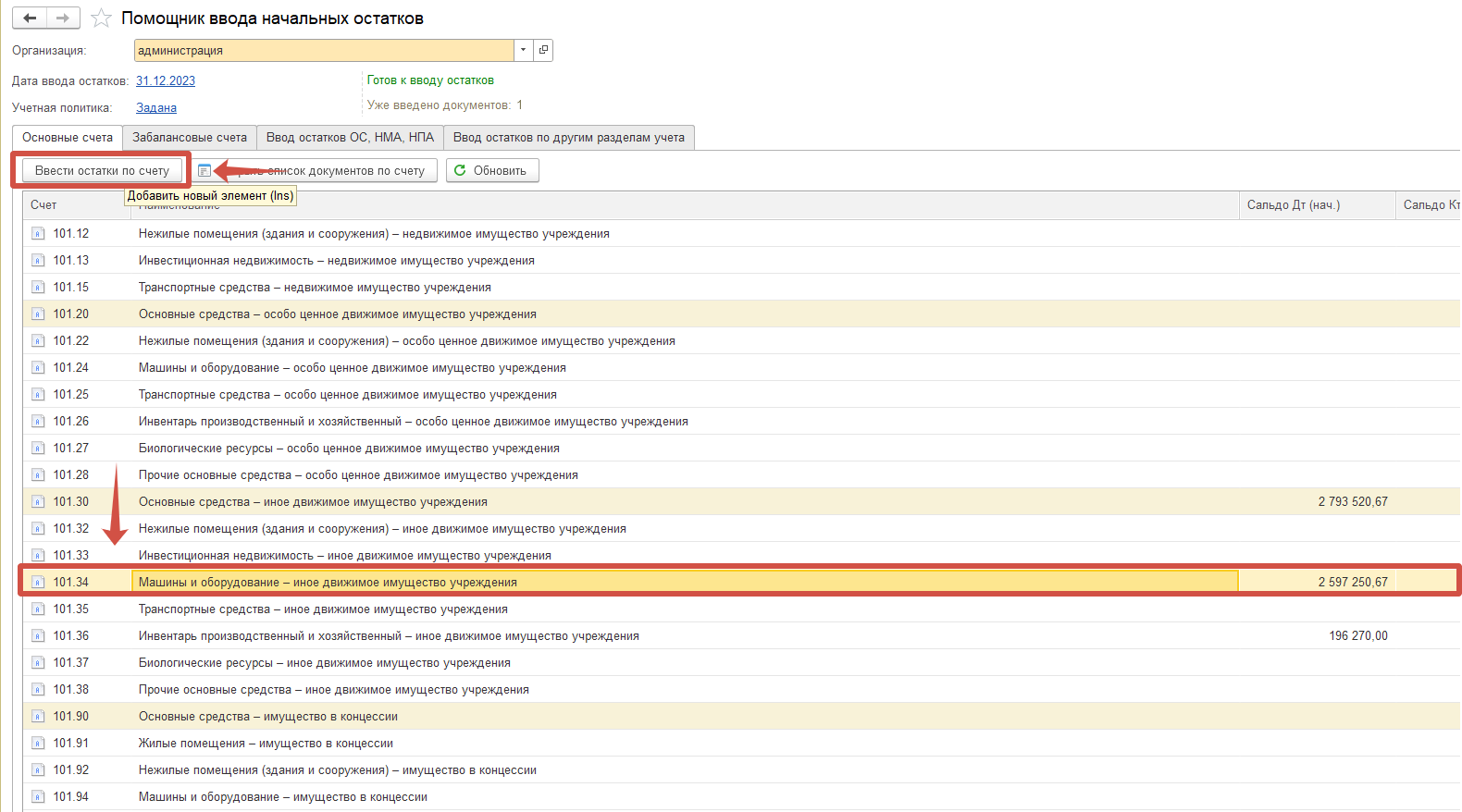Screen dimensions: 1462x812
Task: Click the account icon for row 101.13
Action: click(x=38, y=261)
